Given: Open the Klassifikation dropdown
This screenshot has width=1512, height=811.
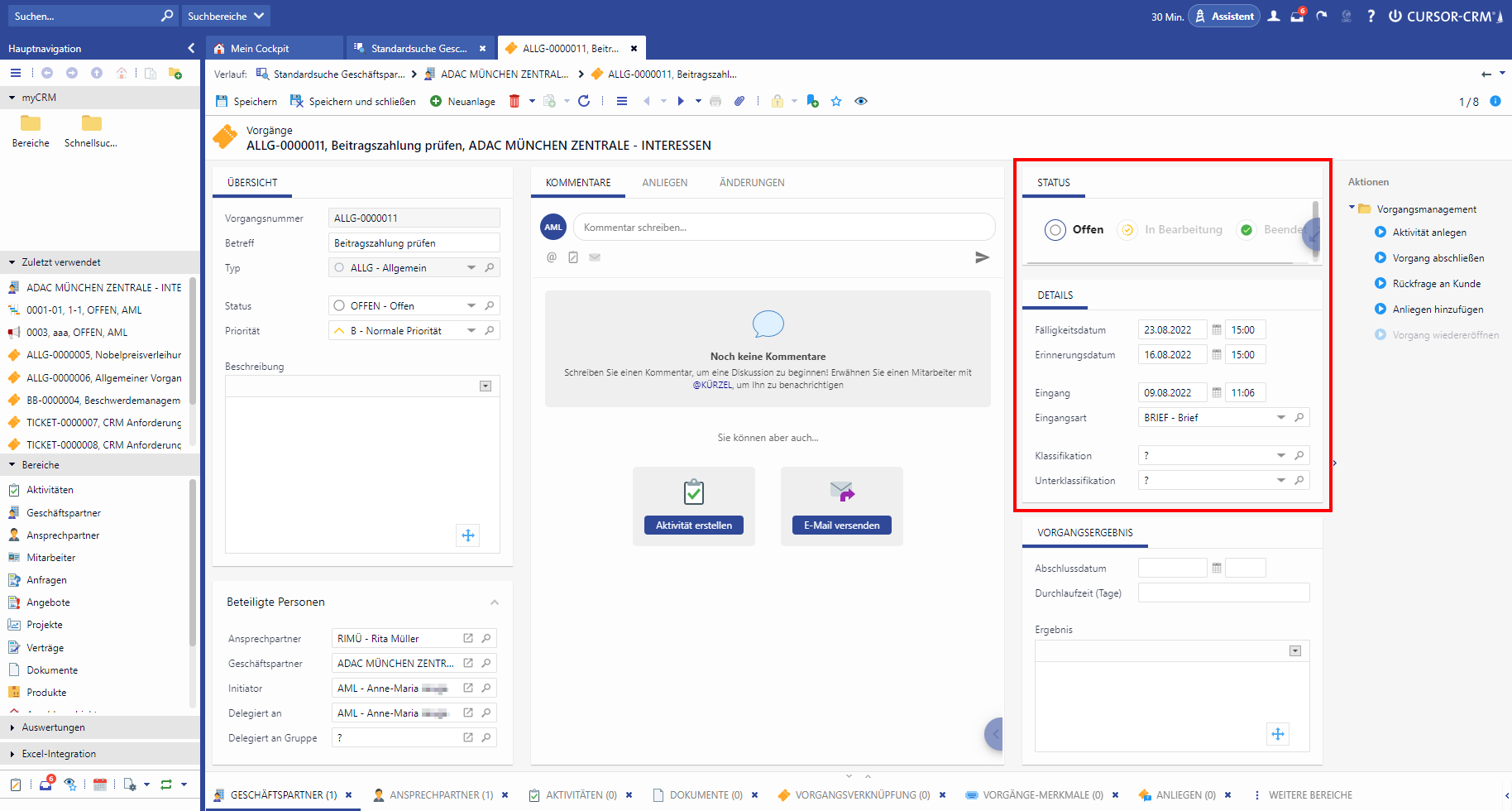Looking at the screenshot, I should coord(1281,455).
